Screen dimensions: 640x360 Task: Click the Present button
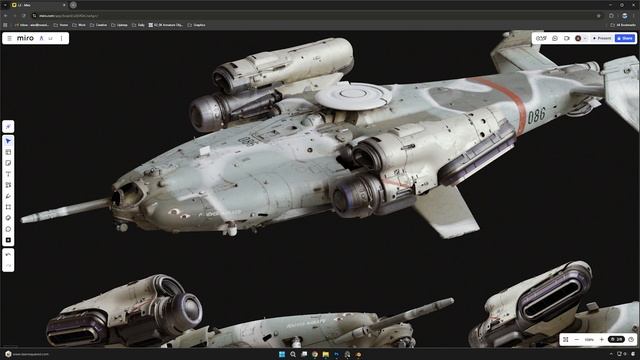pyautogui.click(x=602, y=38)
